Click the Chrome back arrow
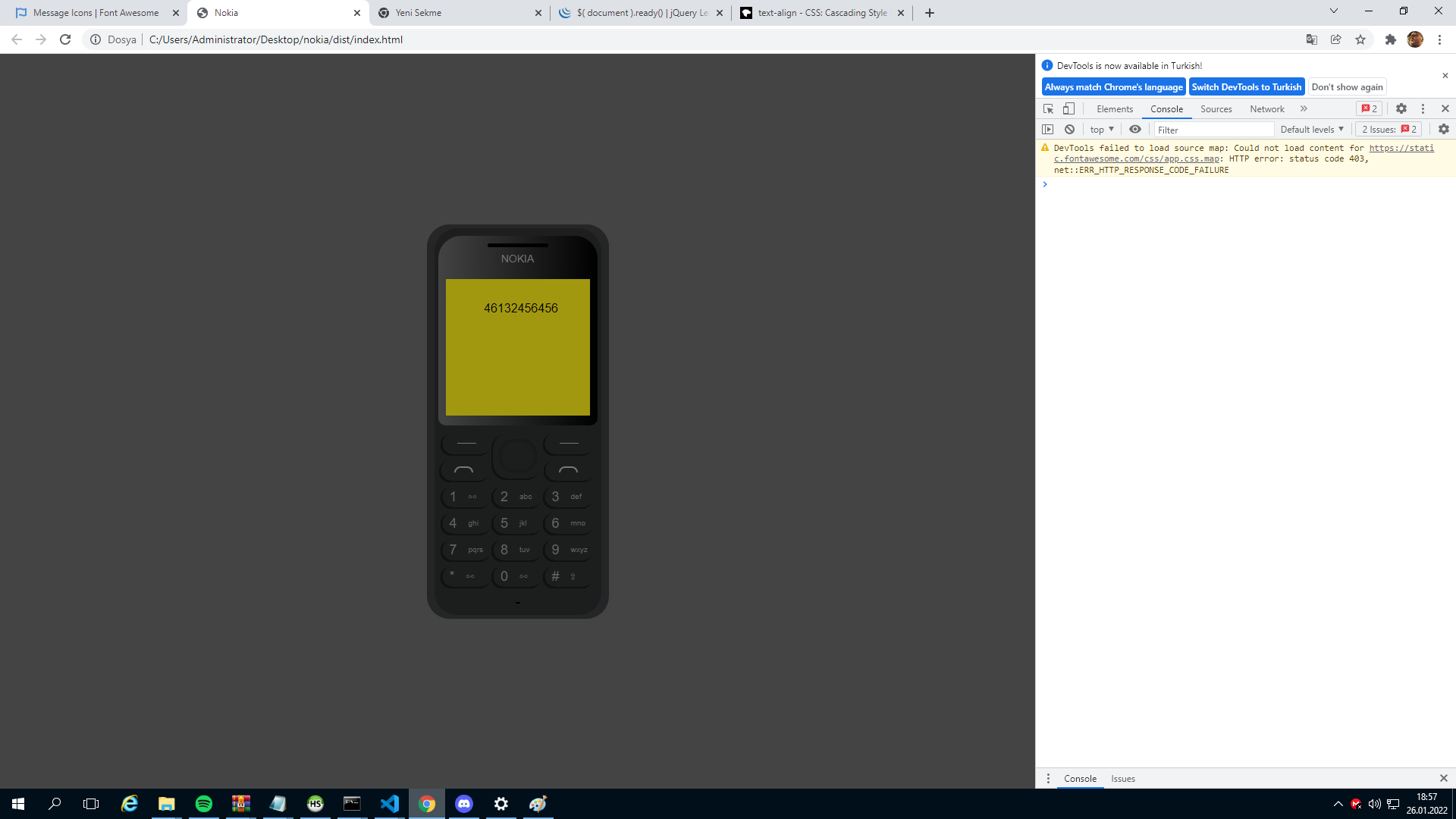Viewport: 1456px width, 819px height. point(17,39)
